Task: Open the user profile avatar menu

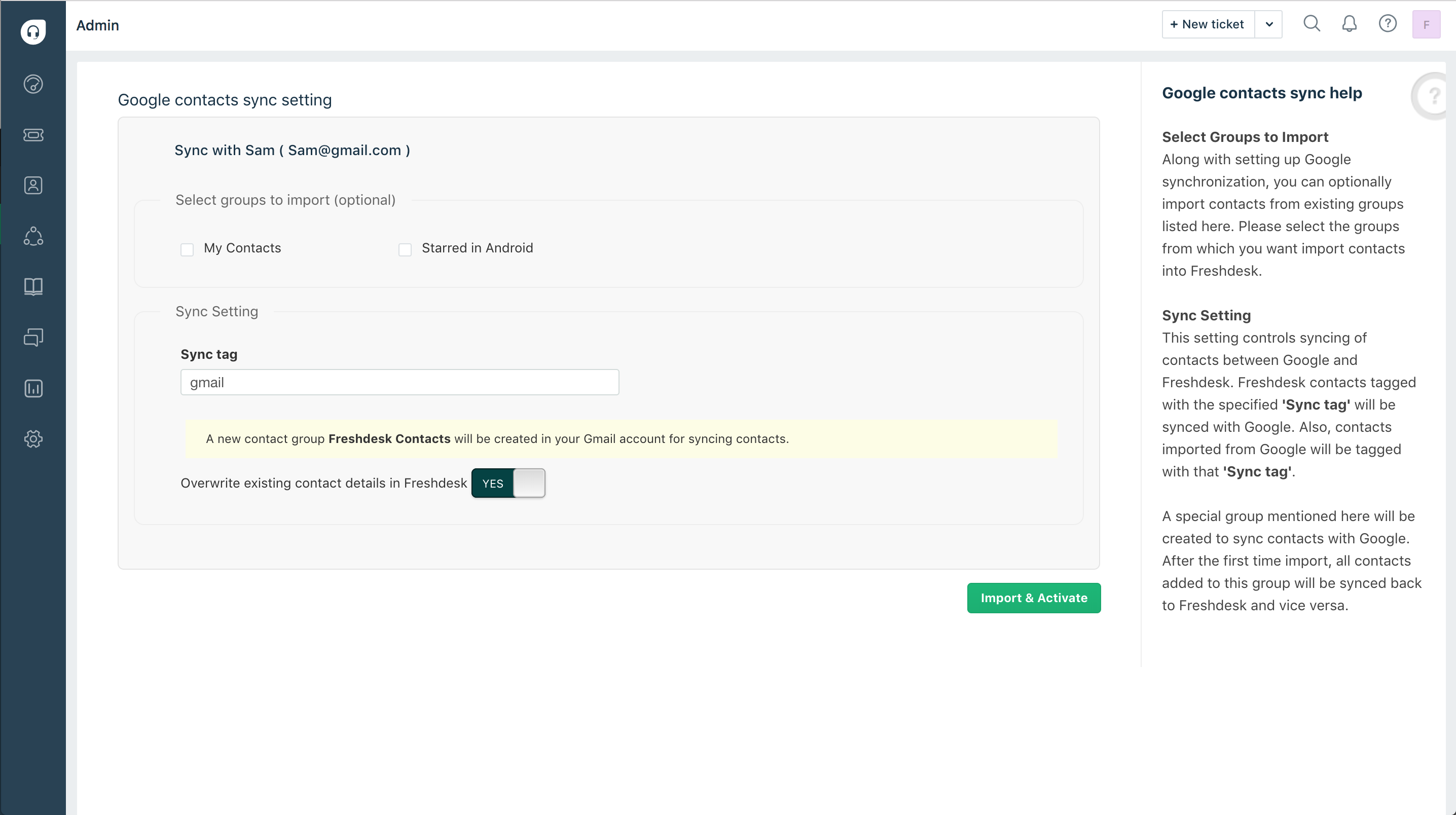Action: tap(1426, 24)
